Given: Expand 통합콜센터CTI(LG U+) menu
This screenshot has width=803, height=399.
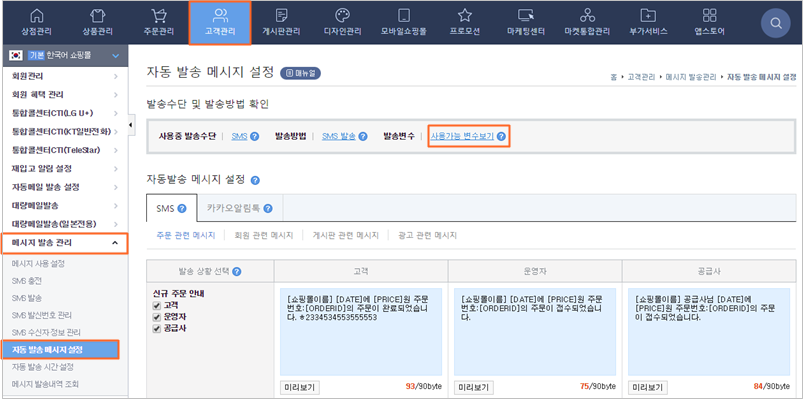Looking at the screenshot, I should click(65, 113).
